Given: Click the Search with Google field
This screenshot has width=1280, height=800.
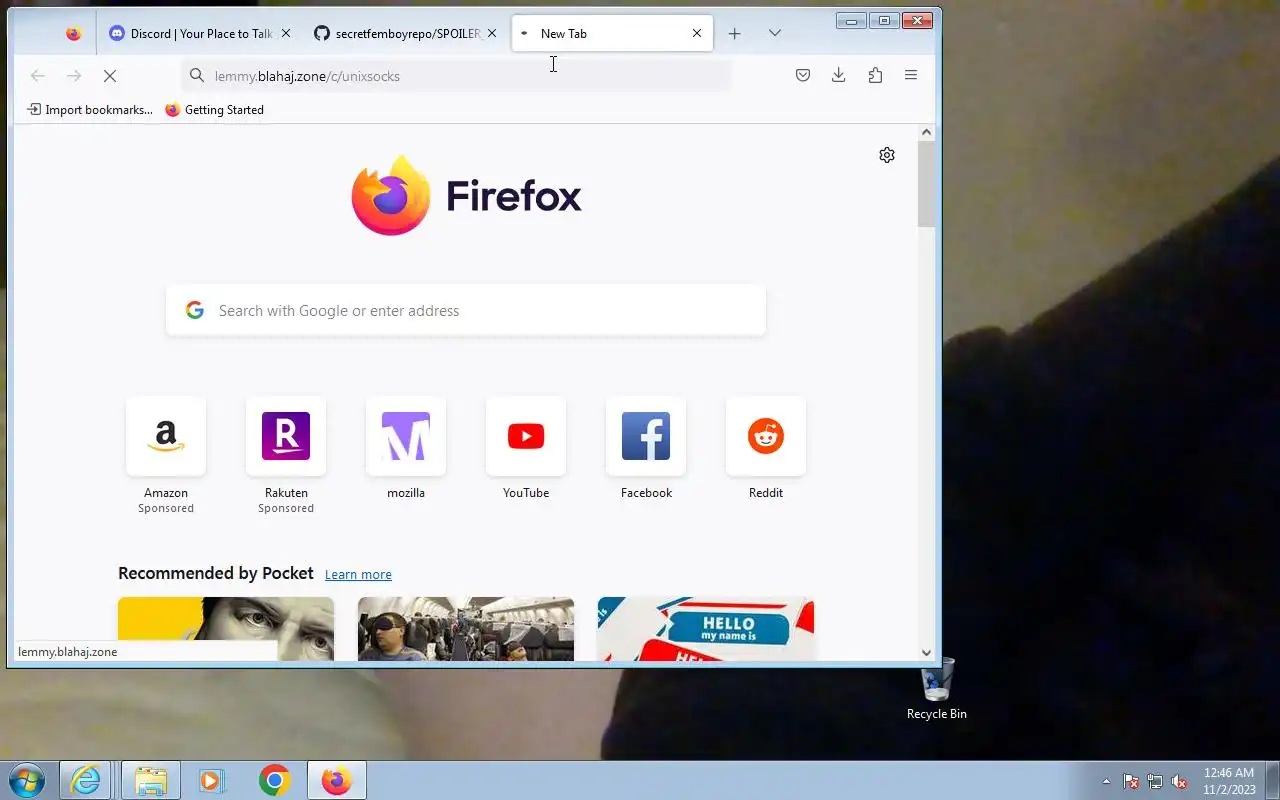Looking at the screenshot, I should pos(466,310).
